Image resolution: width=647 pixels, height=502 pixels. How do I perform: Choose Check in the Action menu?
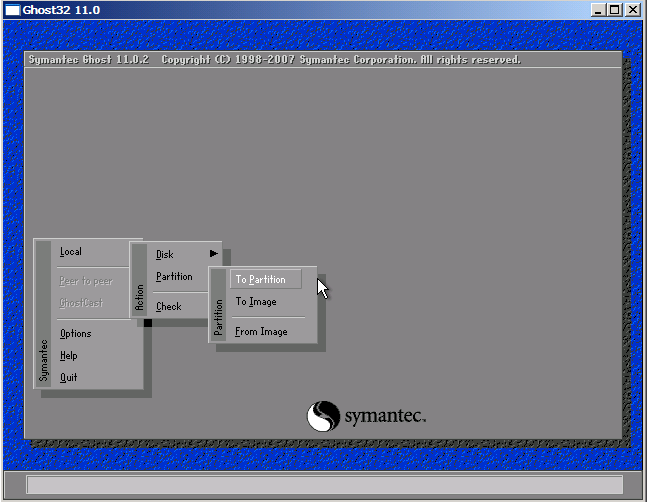169,306
